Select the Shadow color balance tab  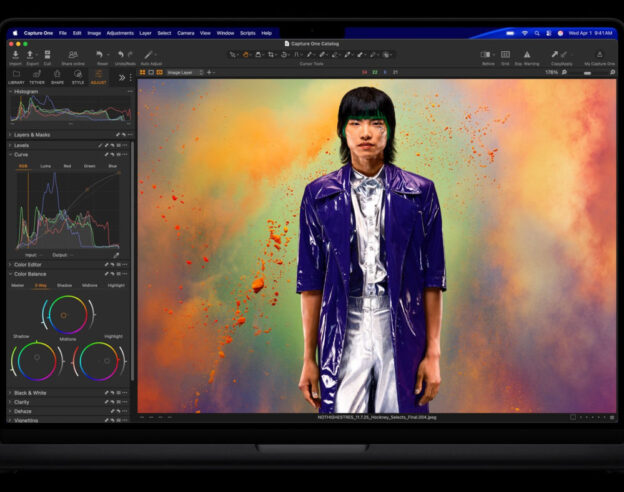point(64,285)
